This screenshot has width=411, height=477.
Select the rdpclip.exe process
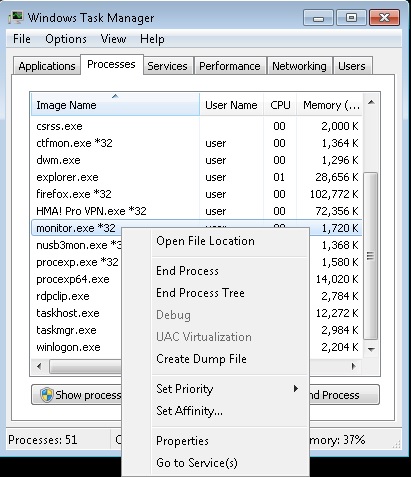point(77,296)
